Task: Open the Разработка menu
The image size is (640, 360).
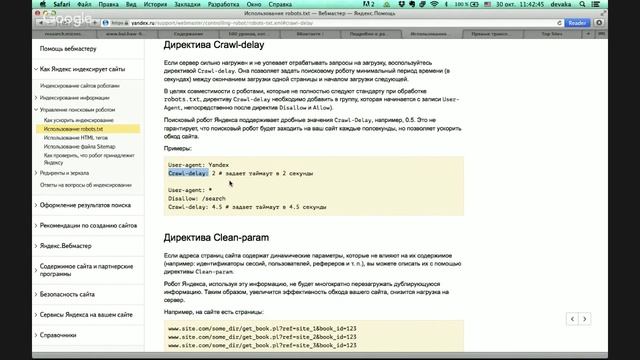Action: coord(223,4)
